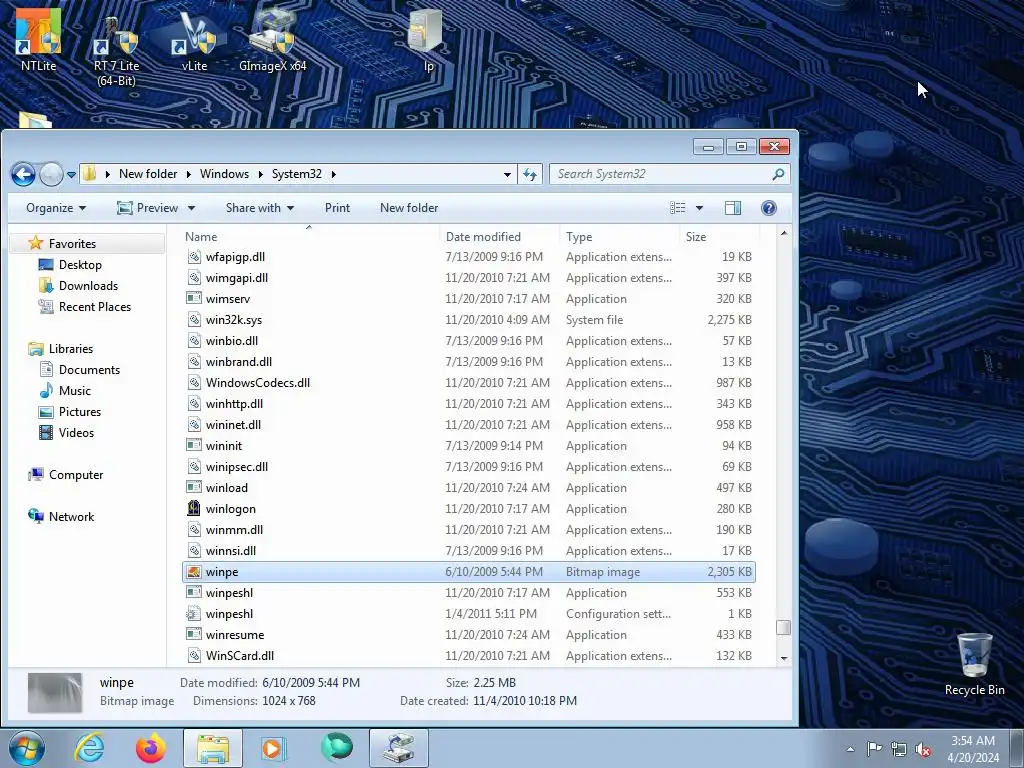Select Recent Places under Favorites
Viewport: 1024px width, 768px height.
(x=95, y=306)
